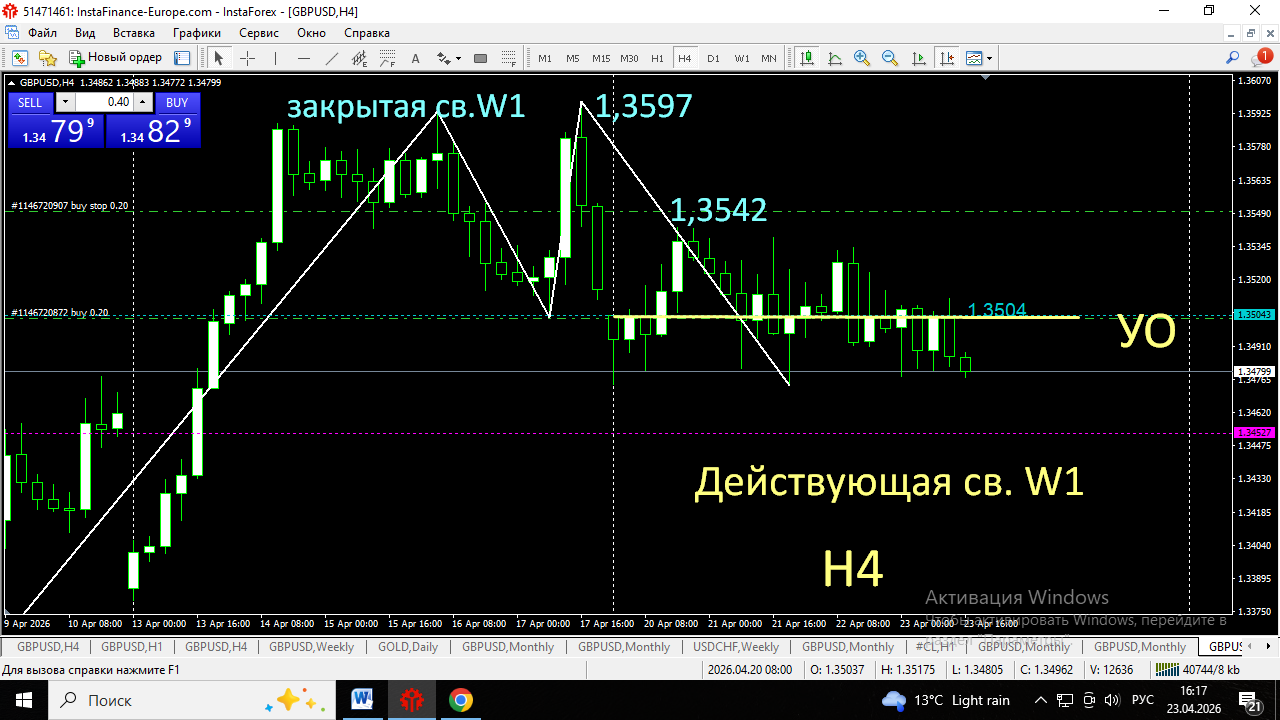Switch timeframe to M15
Screen dimensions: 1280x720
pos(601,58)
